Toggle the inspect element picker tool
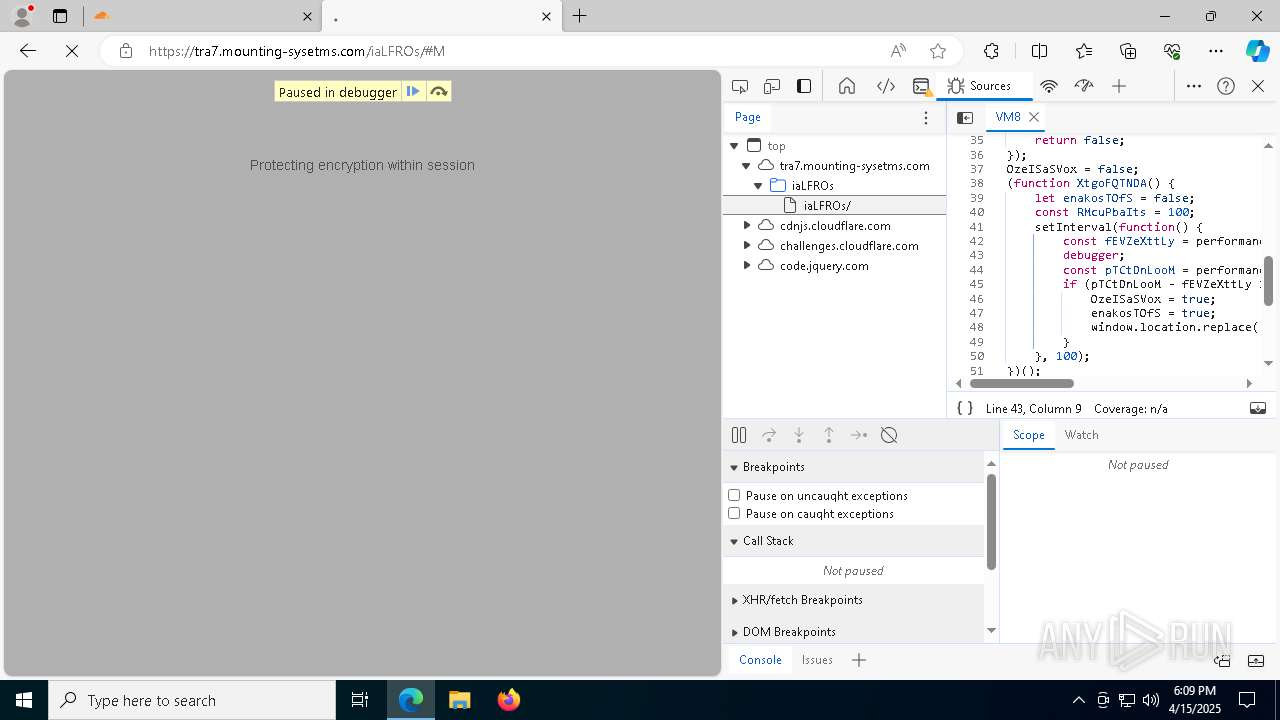 [x=740, y=86]
